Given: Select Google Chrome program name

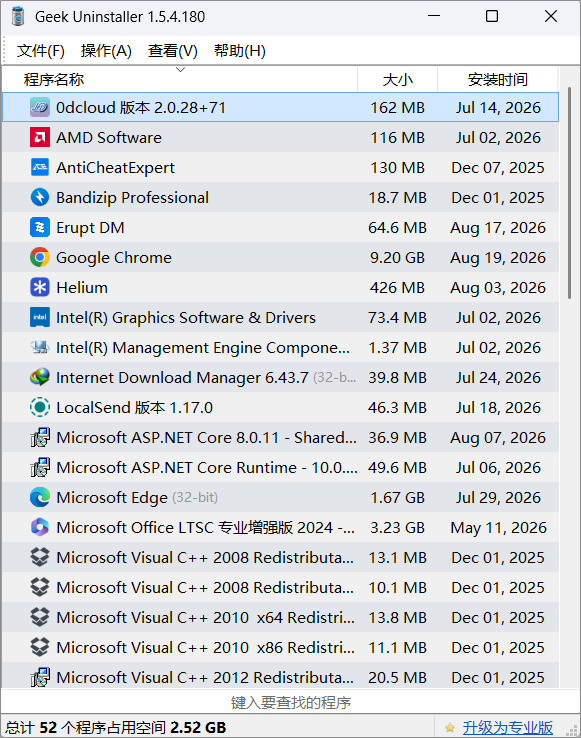Looking at the screenshot, I should 114,257.
